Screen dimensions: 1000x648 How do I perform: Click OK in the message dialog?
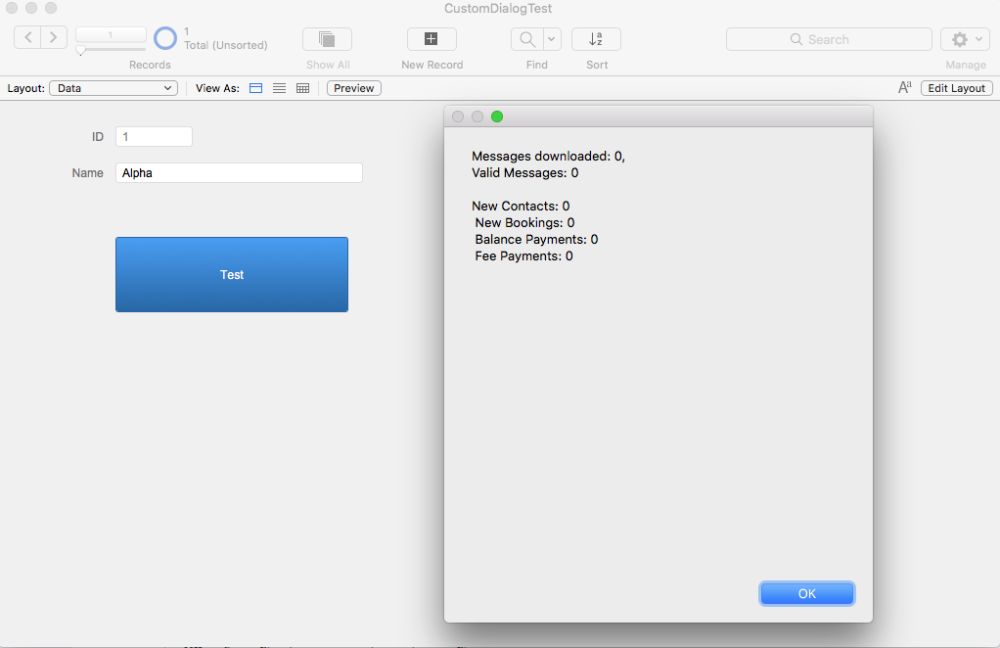806,594
